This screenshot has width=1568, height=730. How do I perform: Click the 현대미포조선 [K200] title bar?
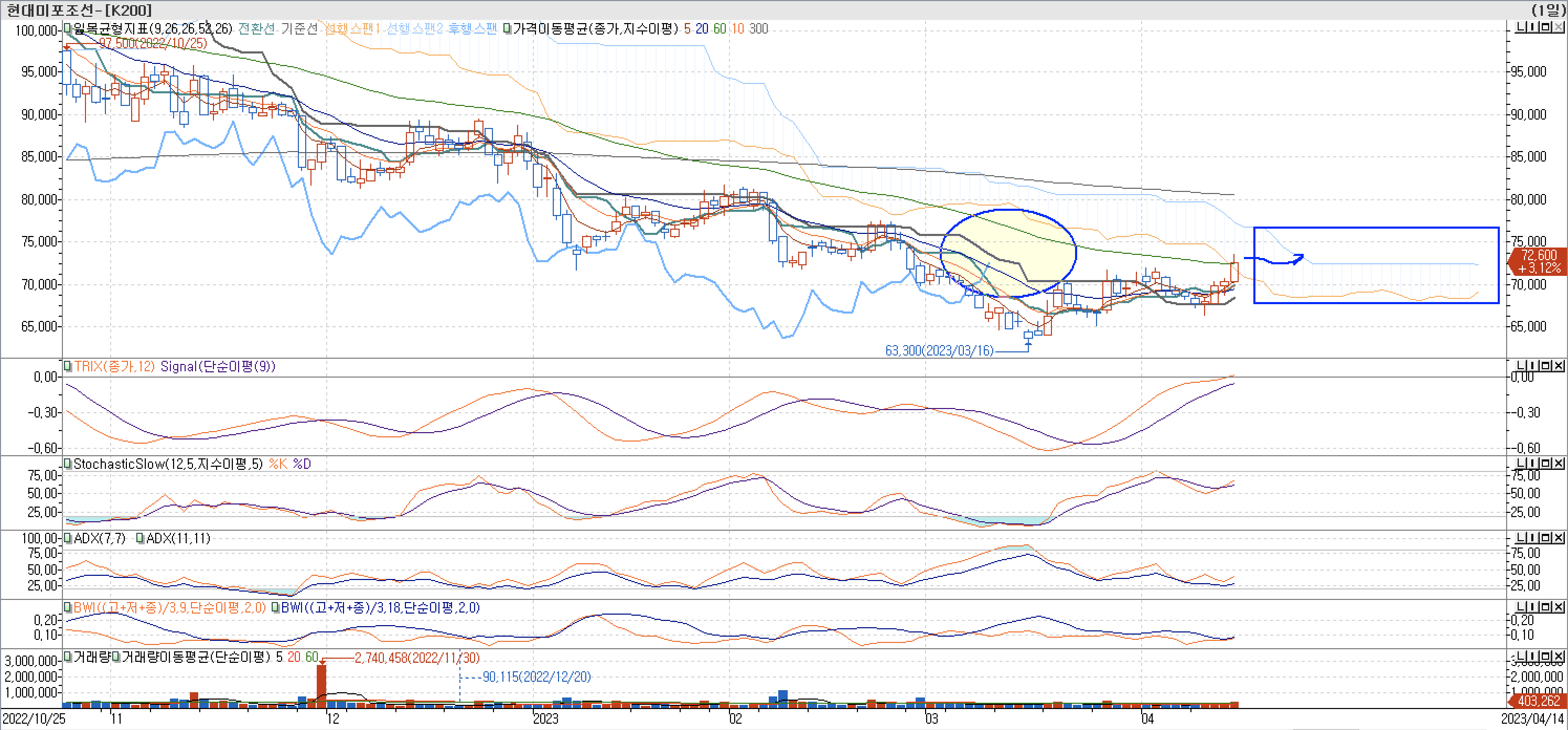[79, 10]
